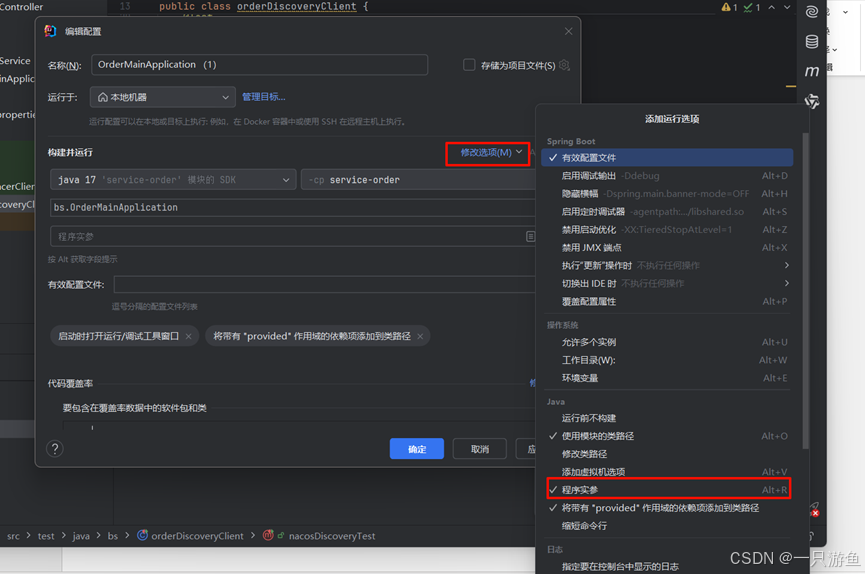
Task: Click the 要包含在覆盖率数据中的软件包和类 label
Action: tap(135, 408)
